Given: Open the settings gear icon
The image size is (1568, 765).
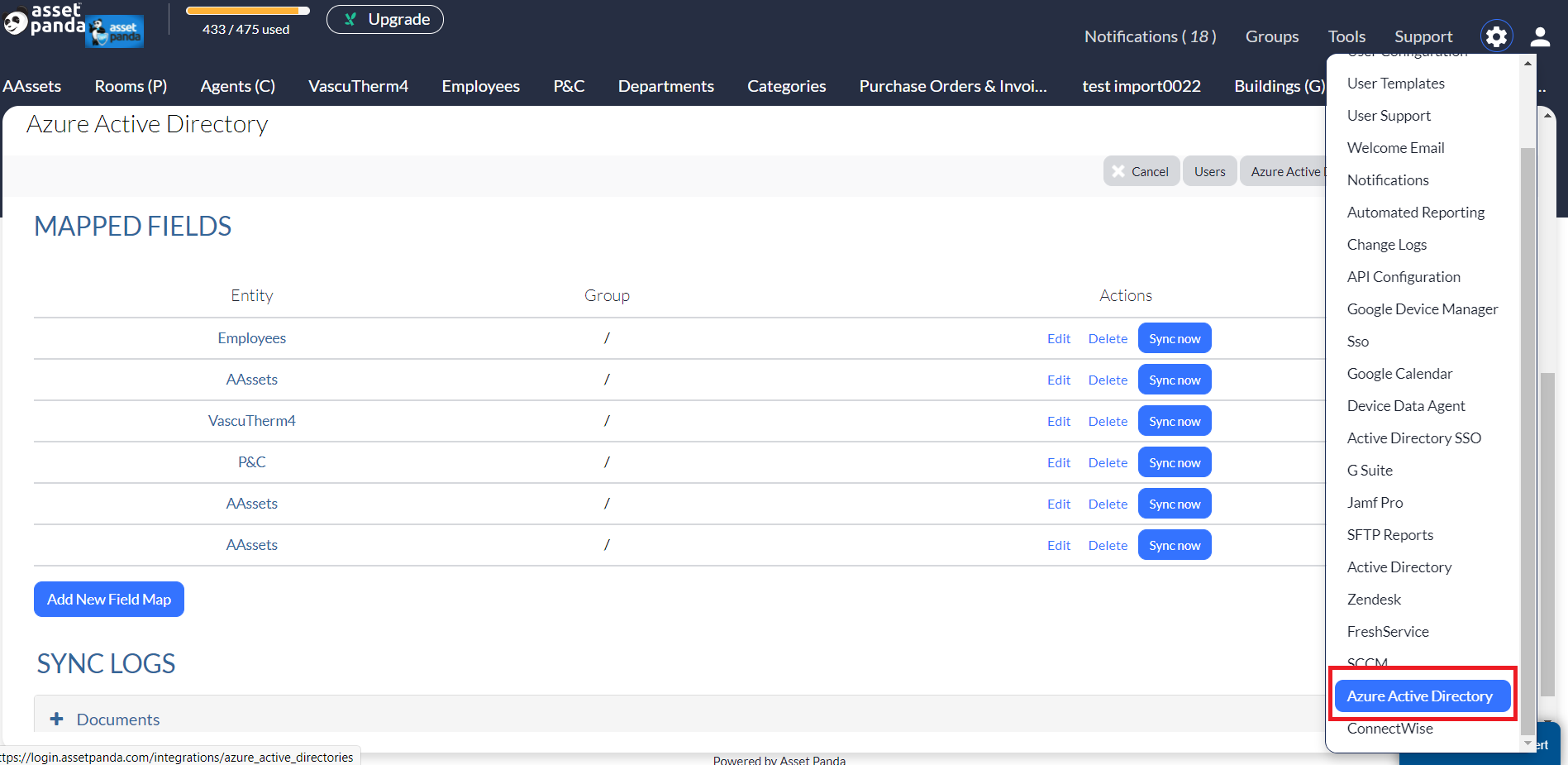Looking at the screenshot, I should [1496, 36].
